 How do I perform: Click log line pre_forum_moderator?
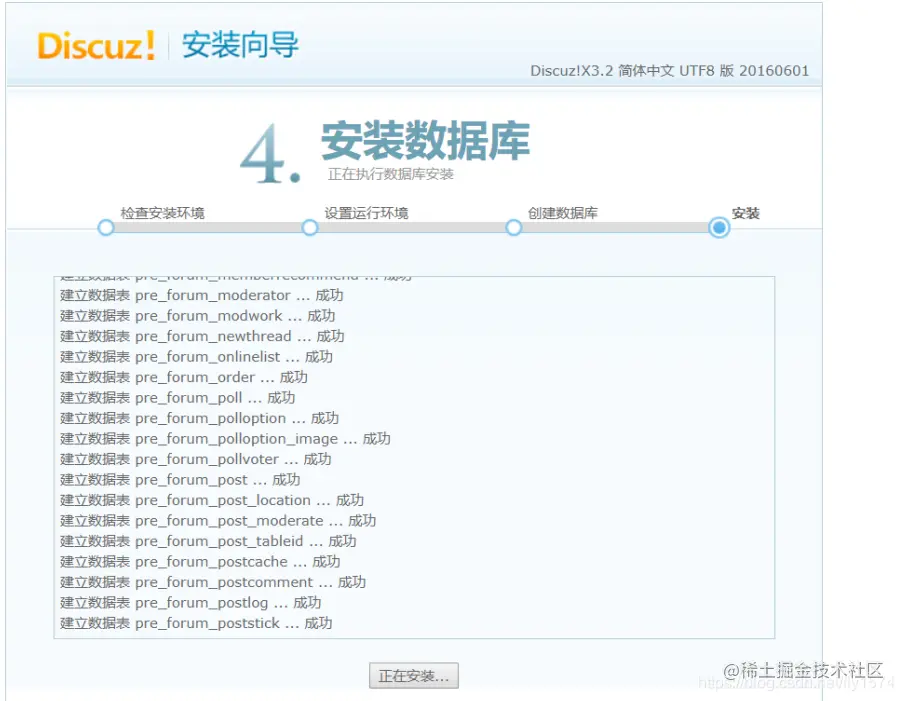202,295
